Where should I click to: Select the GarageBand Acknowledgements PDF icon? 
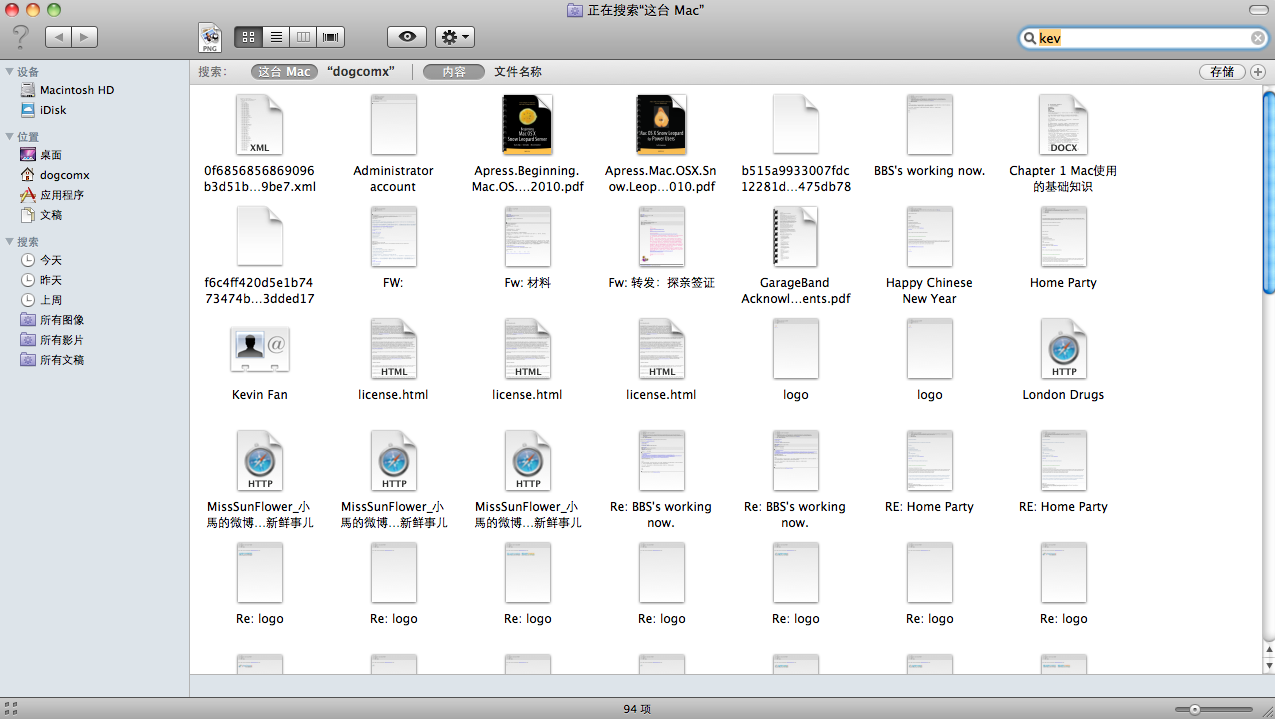coord(795,236)
